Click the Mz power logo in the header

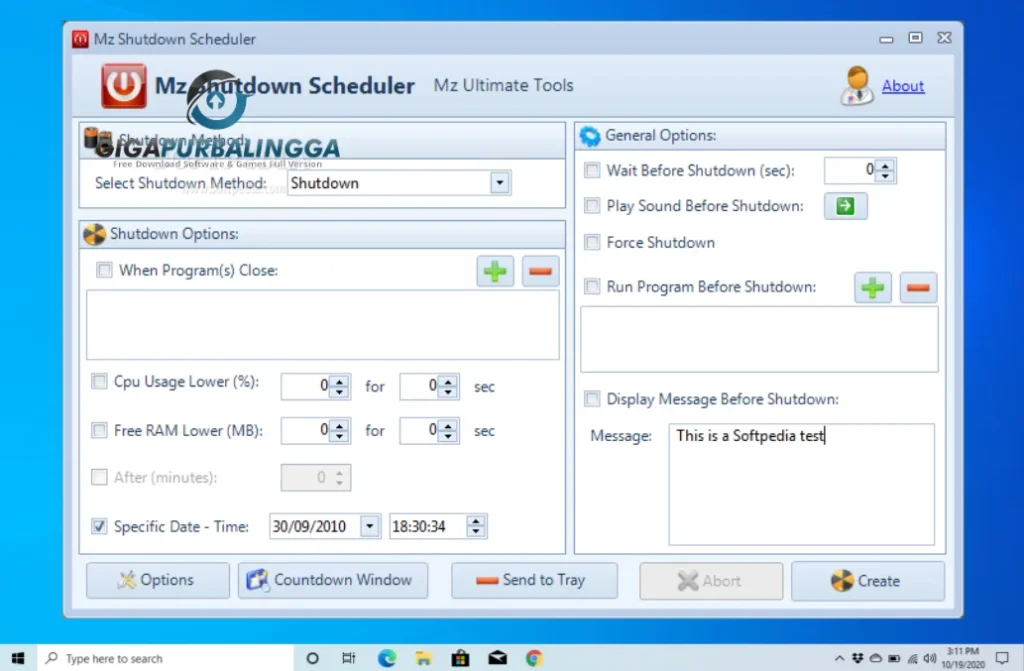click(121, 85)
